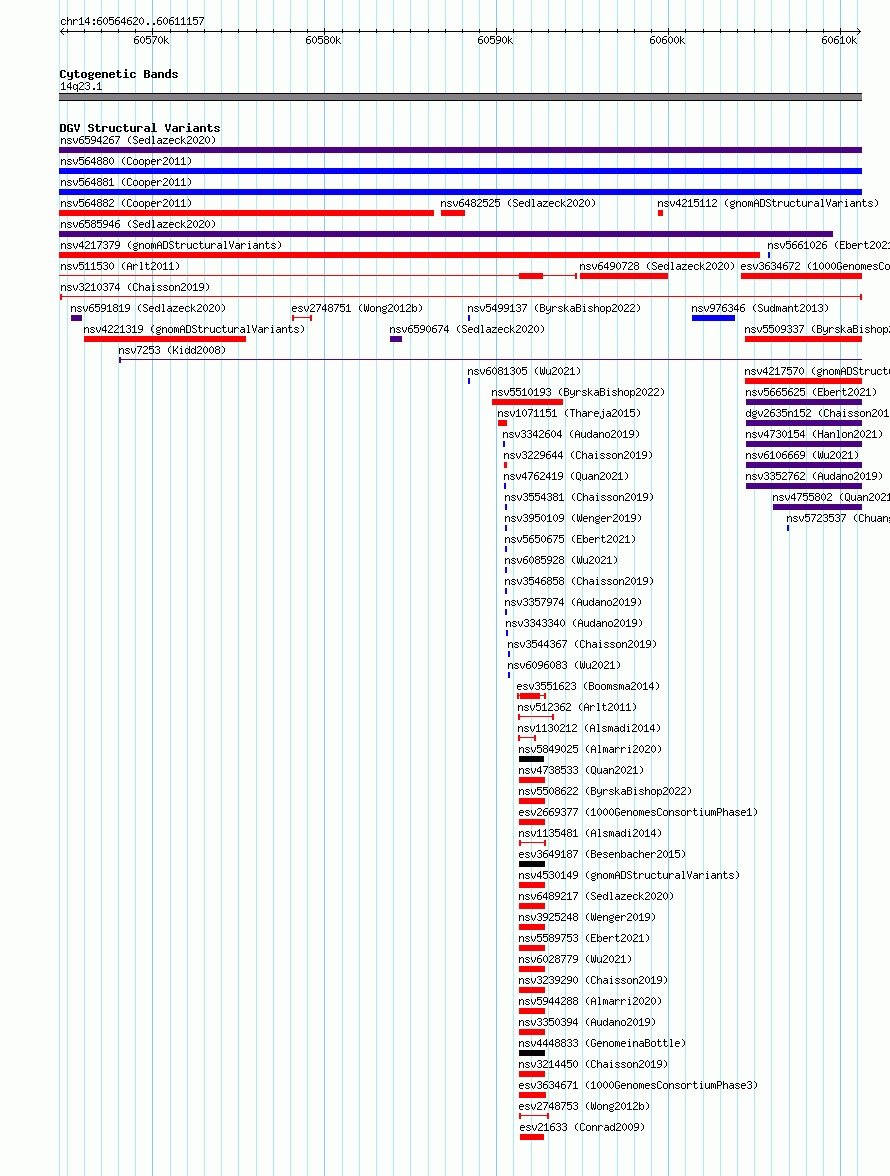890x1176 pixels.
Task: Select nsv1071151 (Thareja2015) label
Action: tap(569, 413)
